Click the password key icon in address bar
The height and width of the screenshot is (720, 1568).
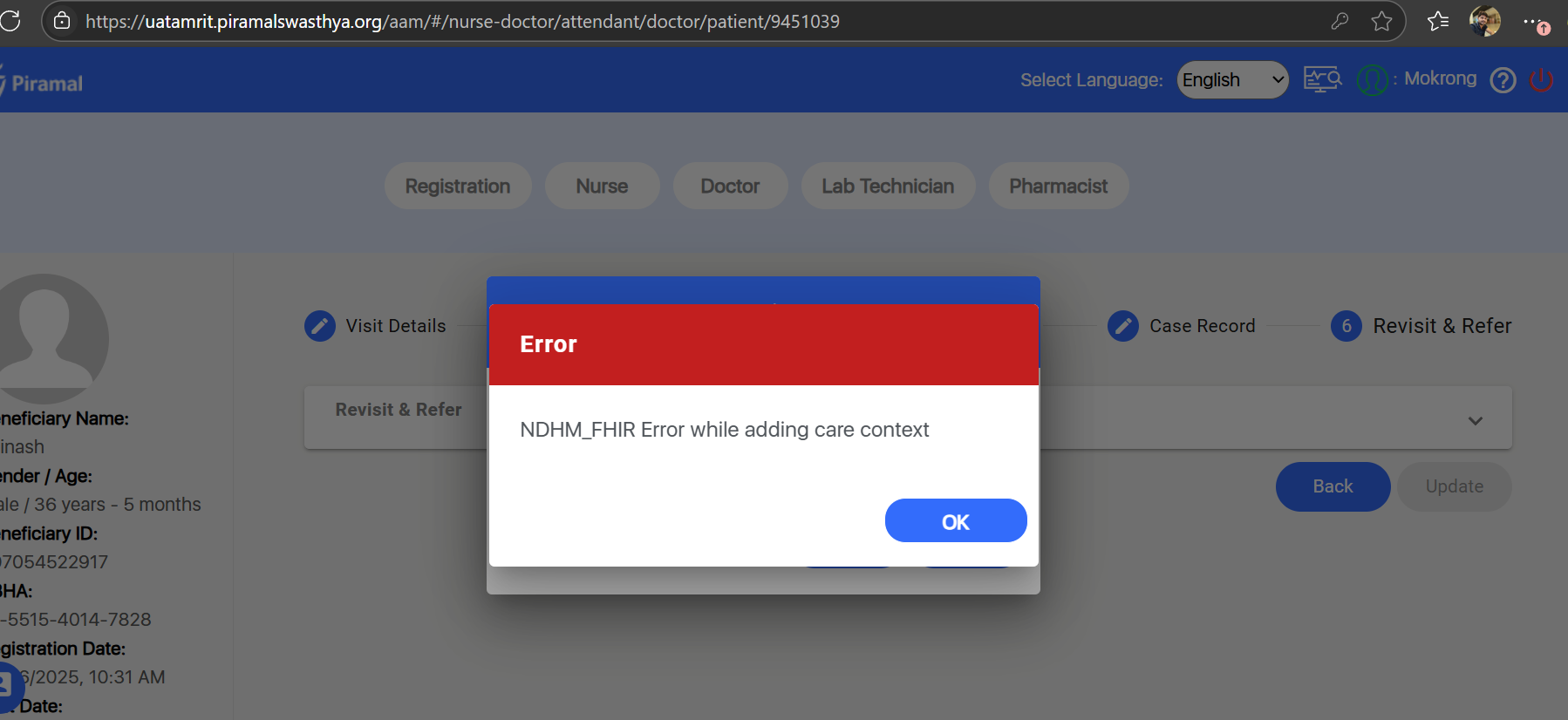[x=1340, y=21]
